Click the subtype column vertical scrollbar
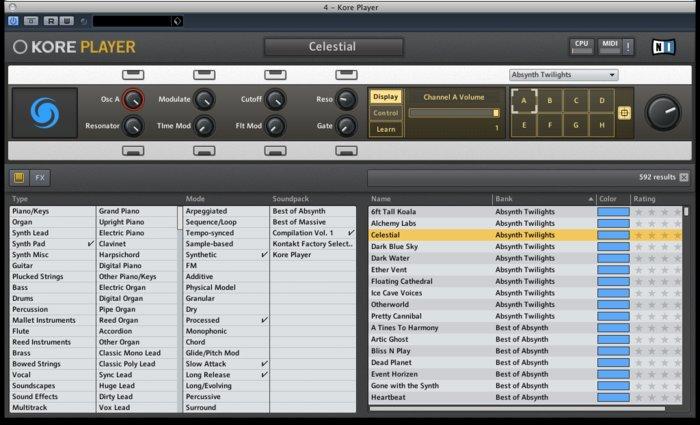 [180, 218]
